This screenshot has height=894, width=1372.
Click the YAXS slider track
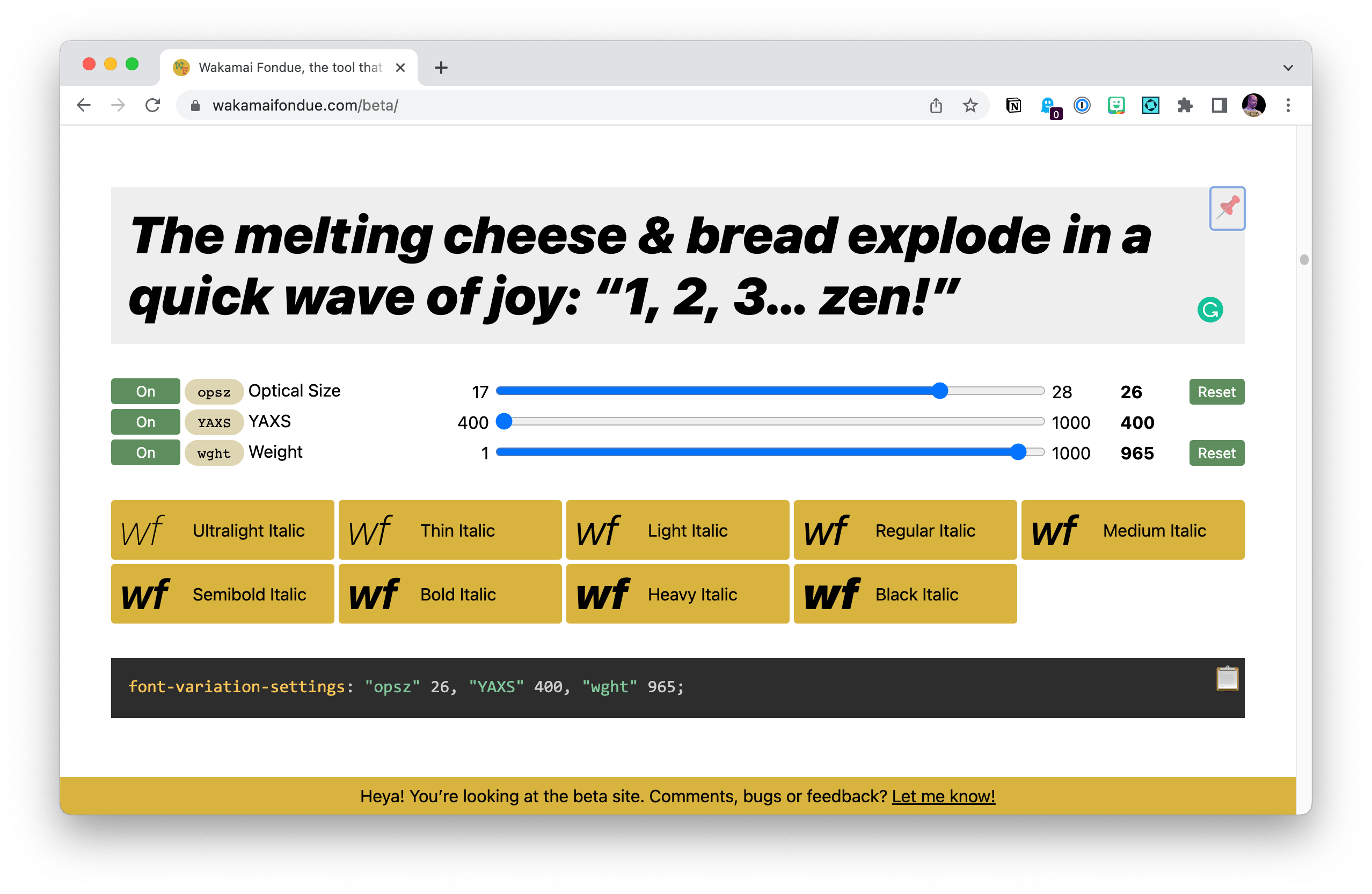[x=772, y=422]
